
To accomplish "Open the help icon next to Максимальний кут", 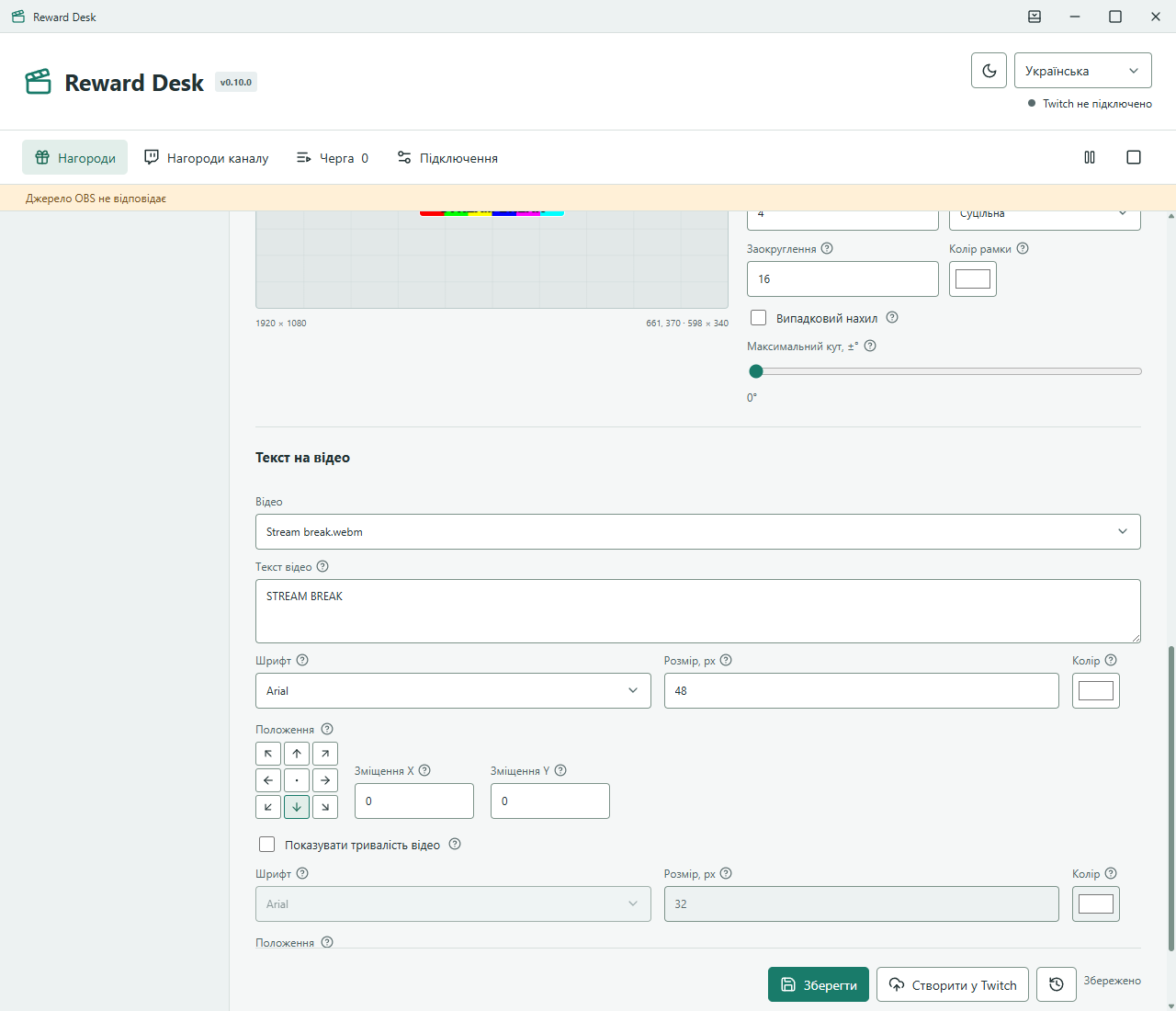I will [870, 346].
